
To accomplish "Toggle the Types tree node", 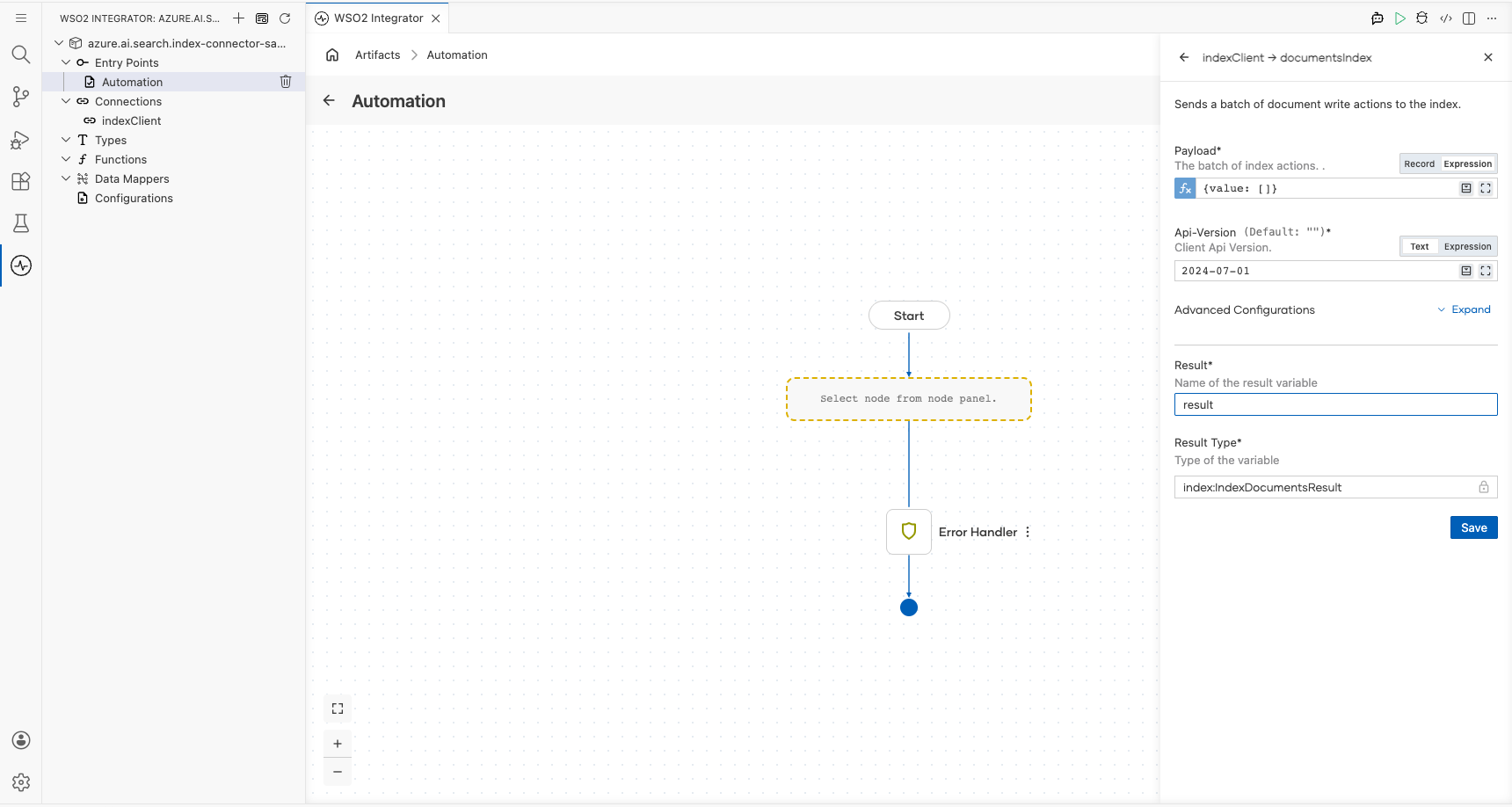I will (66, 140).
